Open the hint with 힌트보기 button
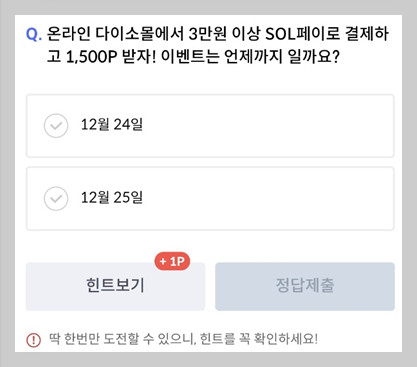The height and width of the screenshot is (367, 417). [x=115, y=286]
